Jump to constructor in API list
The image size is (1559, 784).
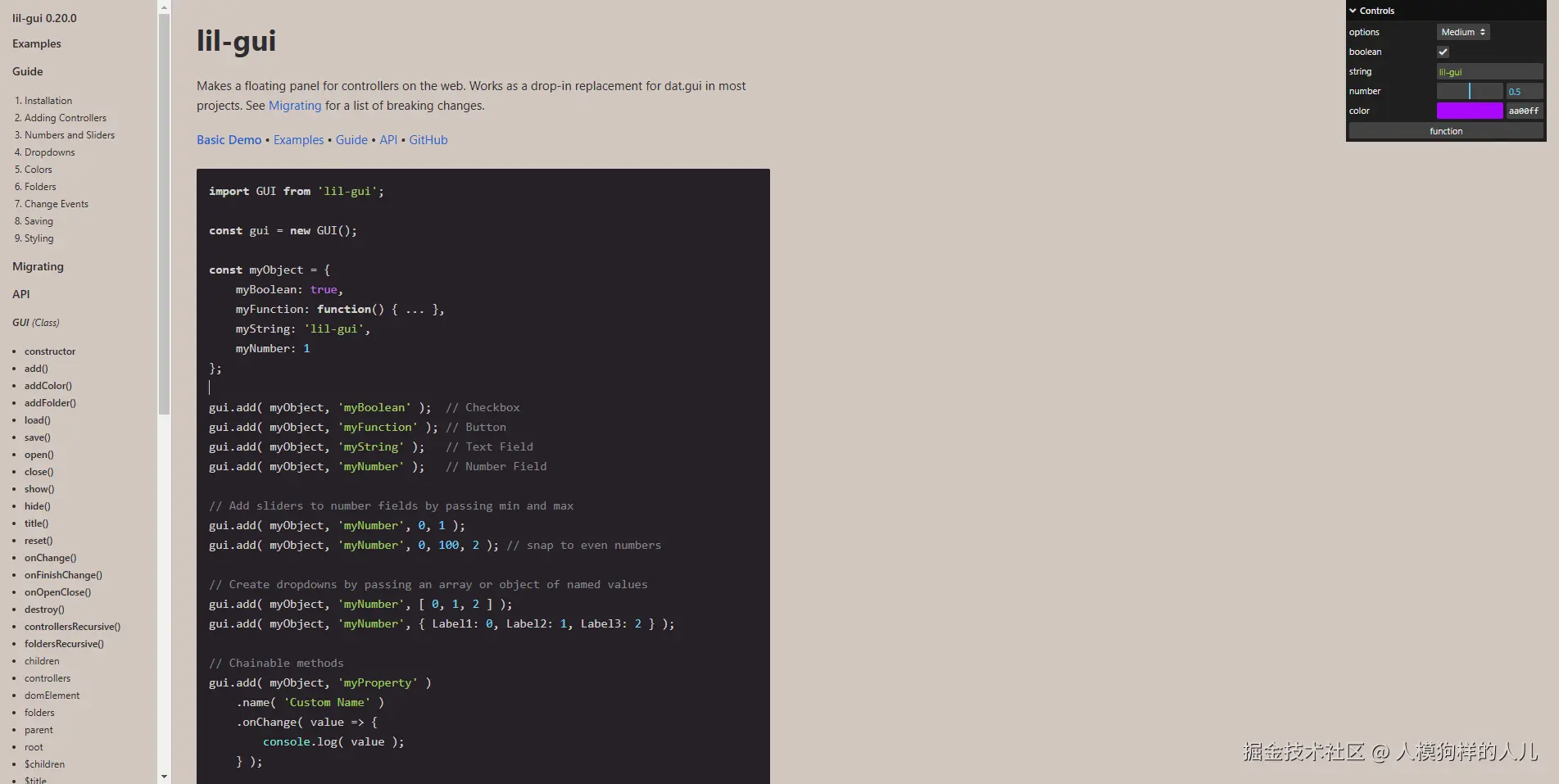50,351
